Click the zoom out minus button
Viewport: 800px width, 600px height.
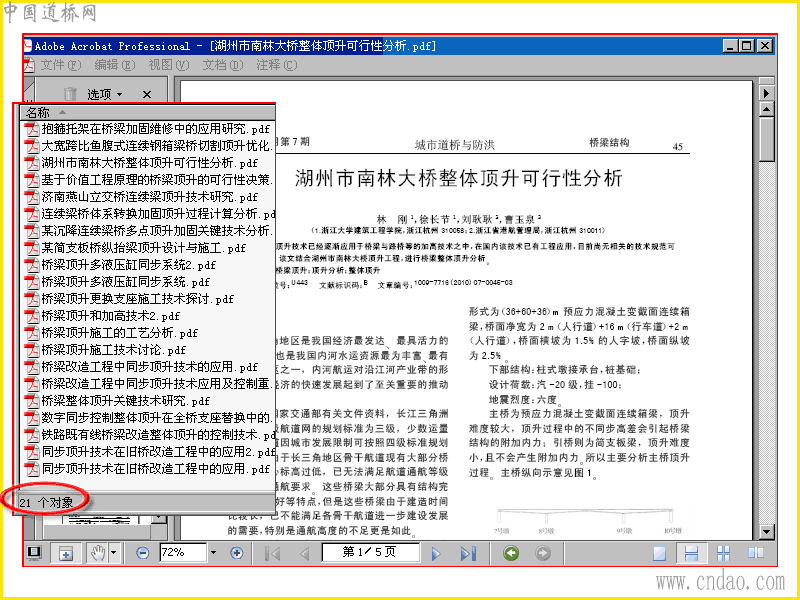pyautogui.click(x=143, y=553)
